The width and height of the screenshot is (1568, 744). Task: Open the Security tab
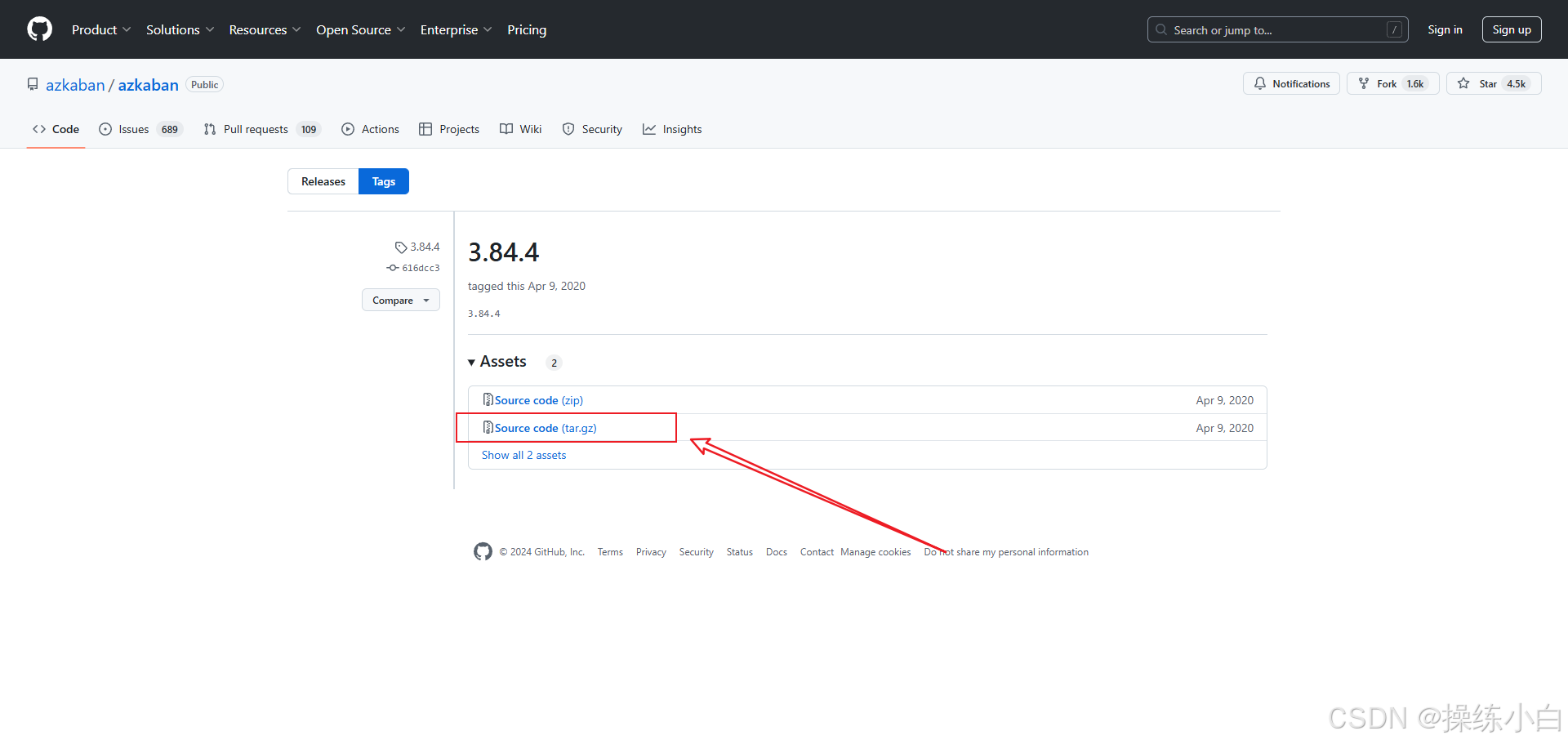pyautogui.click(x=592, y=129)
